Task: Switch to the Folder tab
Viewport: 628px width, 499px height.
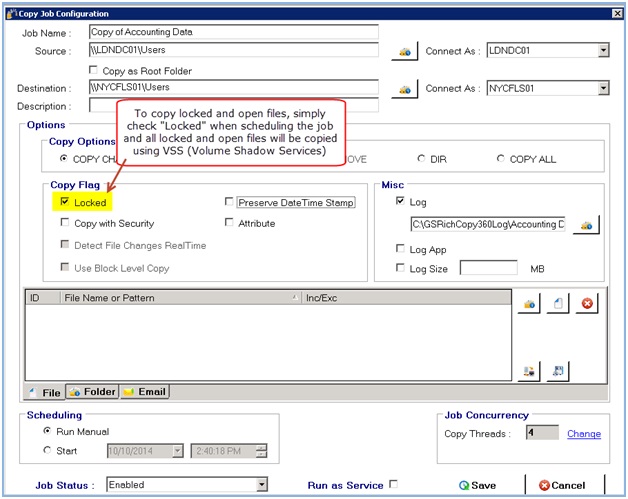Action: 92,392
